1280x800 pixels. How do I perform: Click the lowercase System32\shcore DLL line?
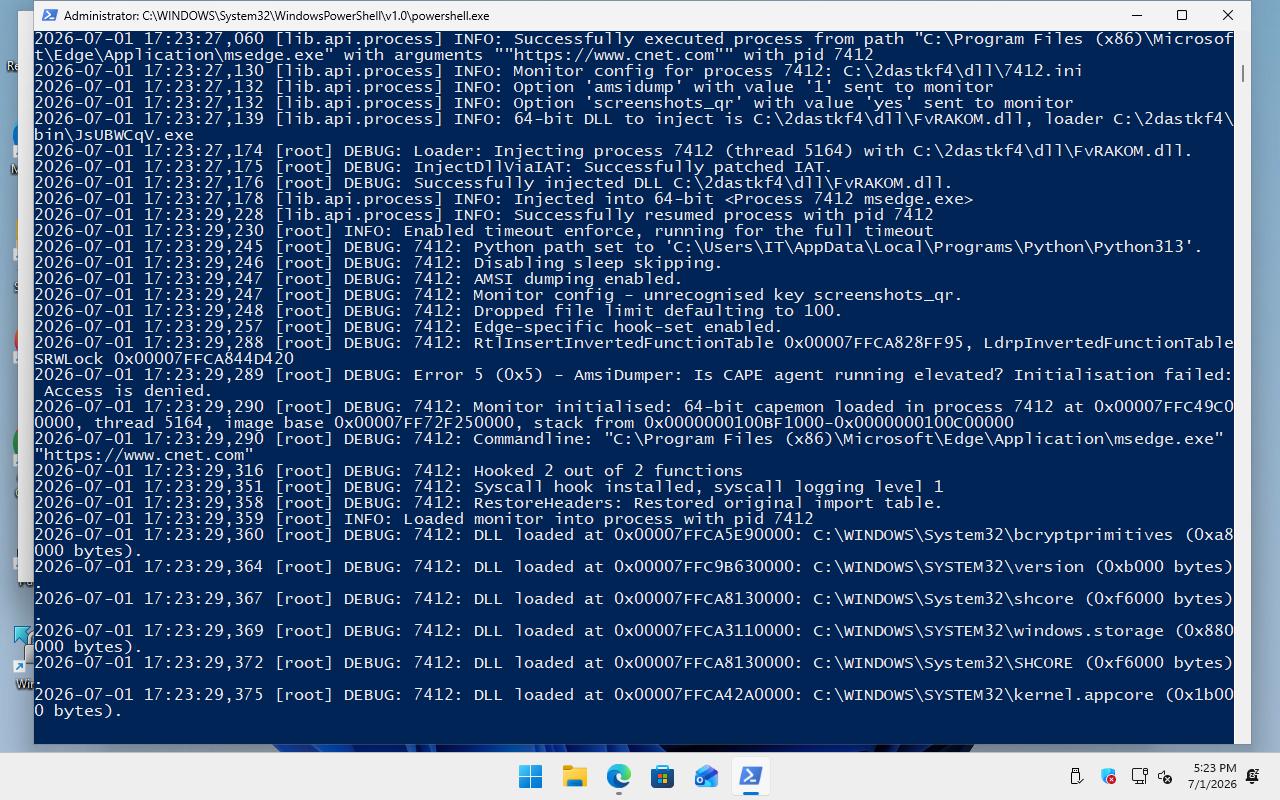click(633, 599)
